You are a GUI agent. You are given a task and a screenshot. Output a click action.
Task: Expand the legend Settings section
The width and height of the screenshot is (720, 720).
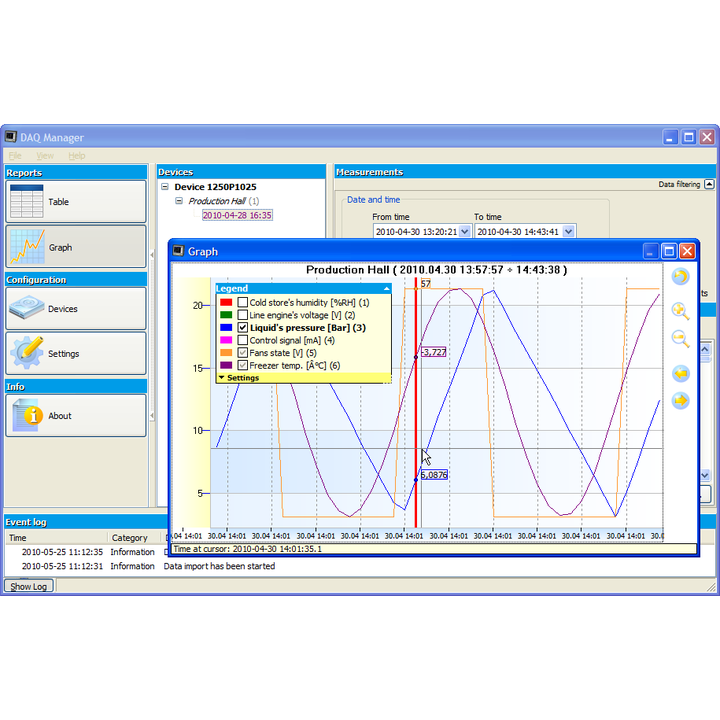(240, 378)
